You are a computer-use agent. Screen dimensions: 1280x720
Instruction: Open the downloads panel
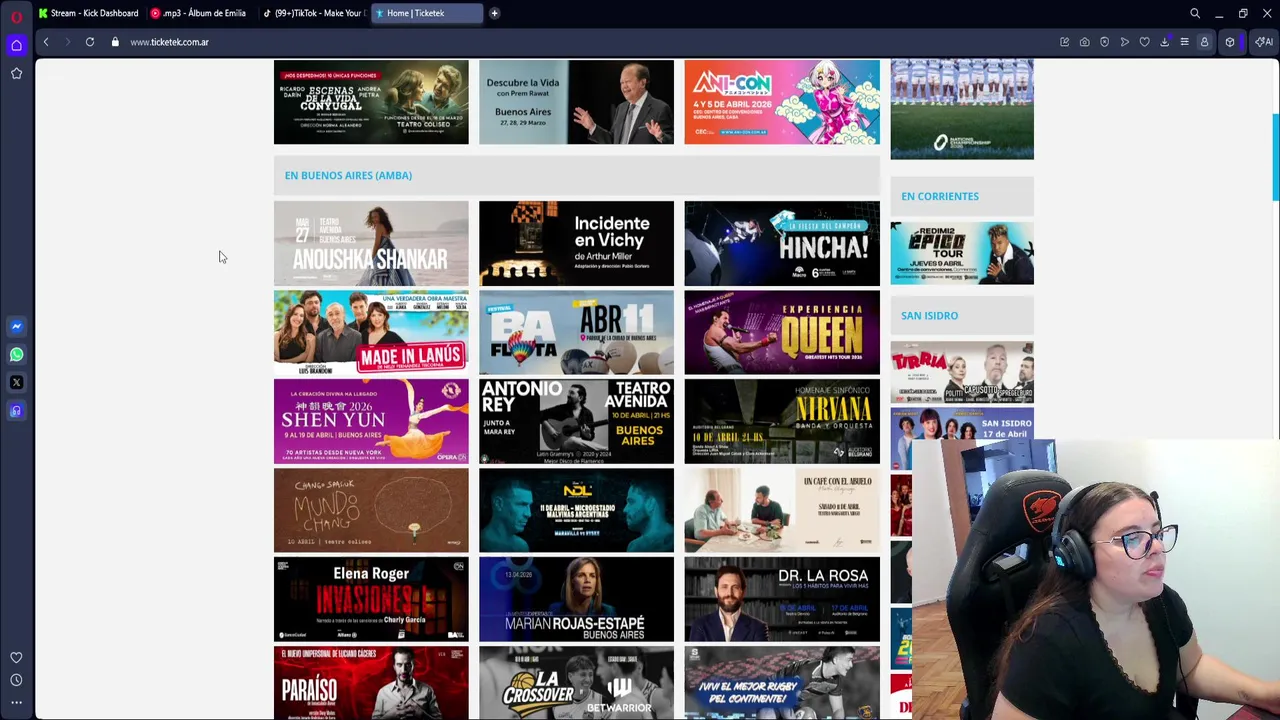click(x=1165, y=42)
